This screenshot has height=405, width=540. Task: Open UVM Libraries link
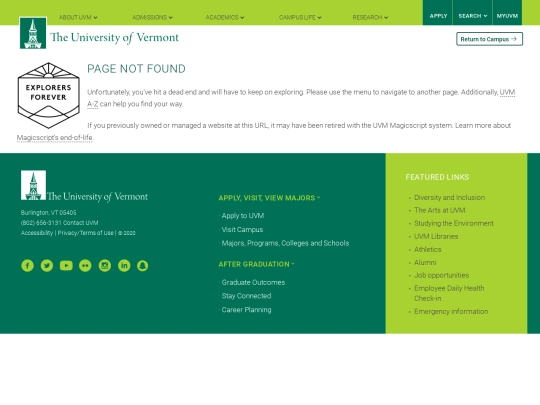(436, 236)
